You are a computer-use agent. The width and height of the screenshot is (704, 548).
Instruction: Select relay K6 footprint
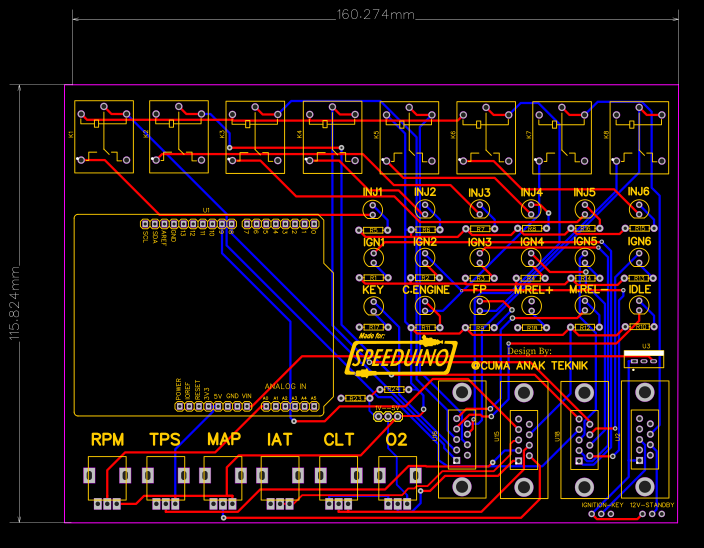(x=486, y=138)
